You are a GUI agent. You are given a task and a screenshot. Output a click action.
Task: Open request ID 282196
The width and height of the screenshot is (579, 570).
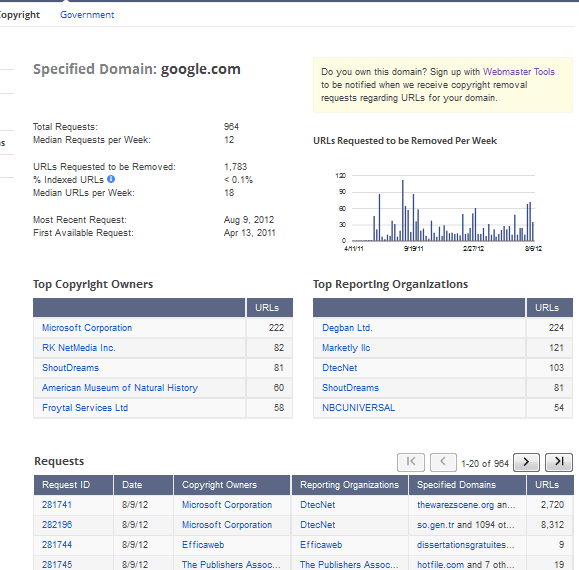[57, 525]
